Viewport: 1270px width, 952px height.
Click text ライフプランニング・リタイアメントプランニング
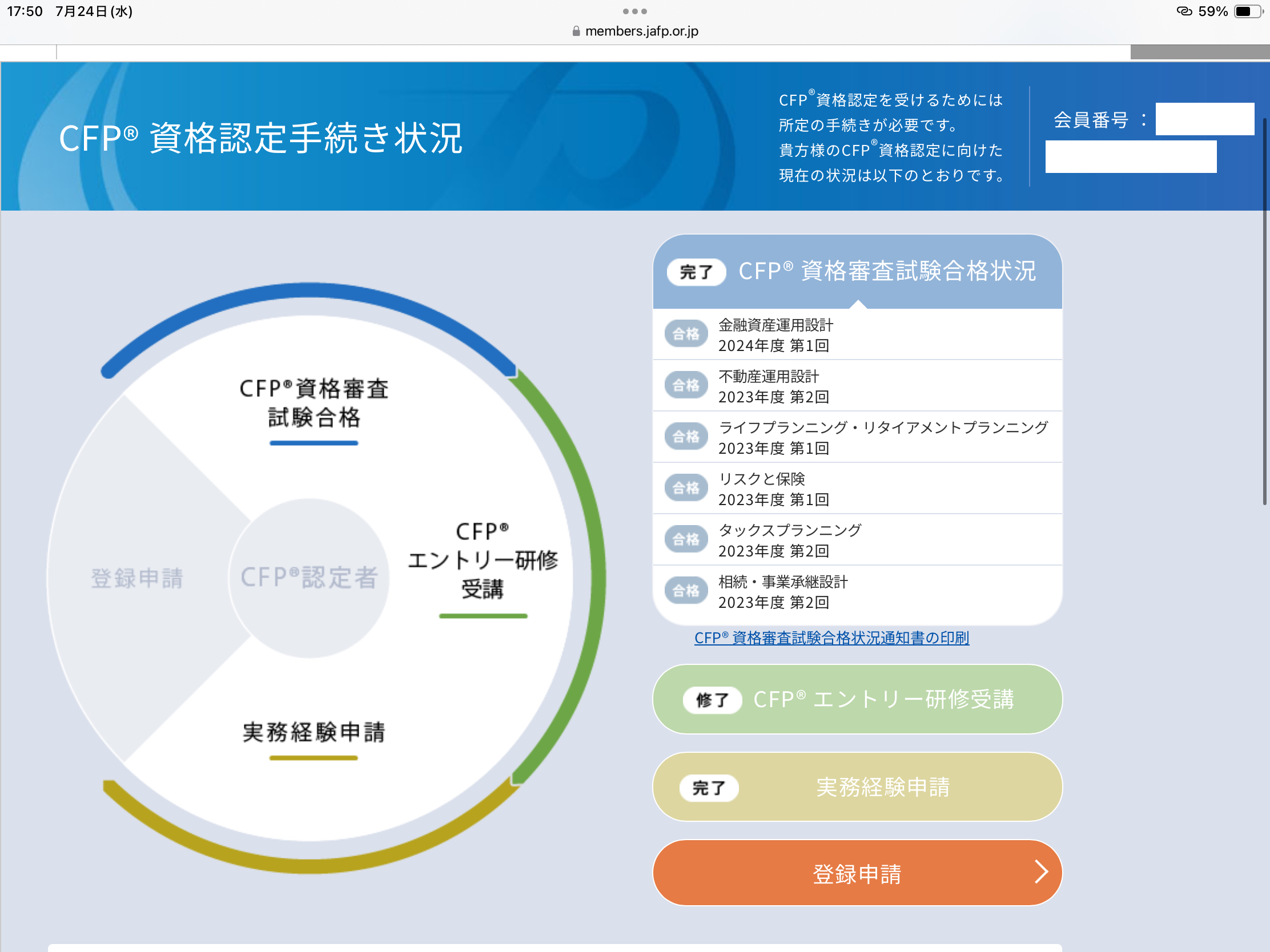[x=883, y=427]
